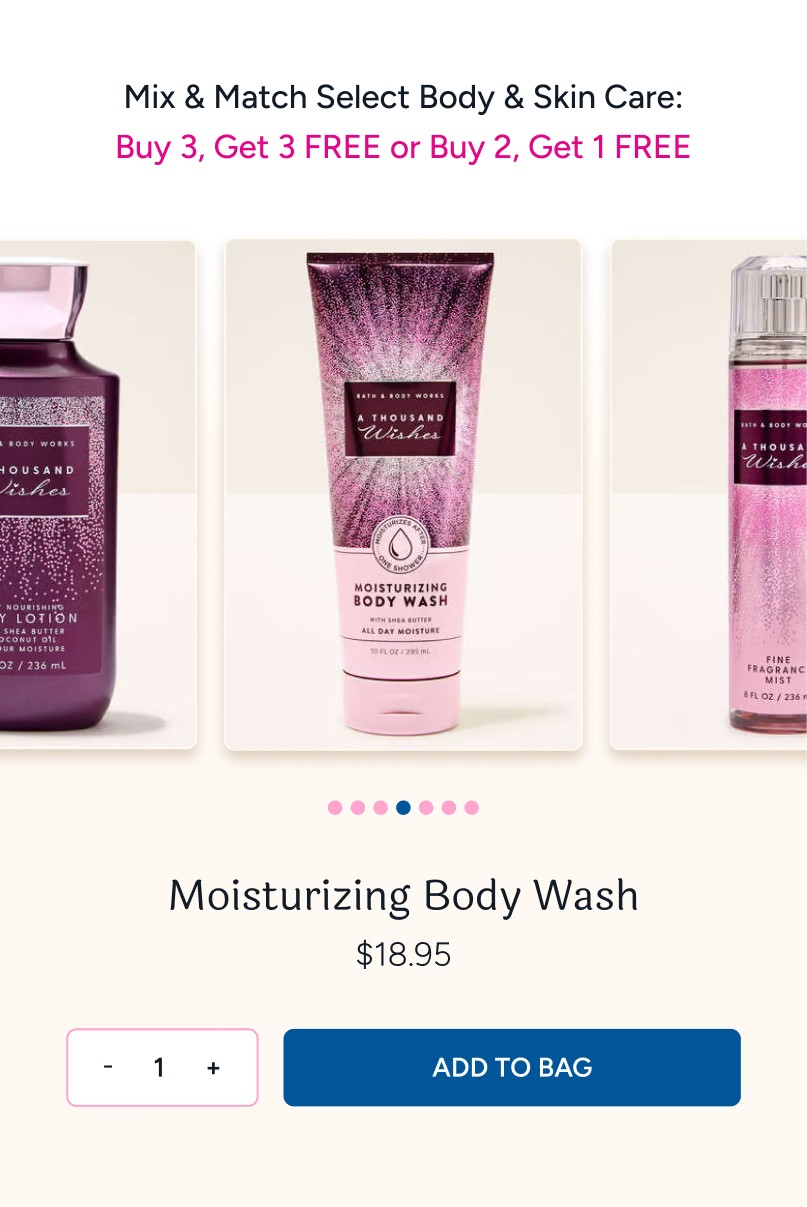Add the Moisturizing Body Wash to bag
Screen dimensions: 807x1207
tap(512, 1067)
